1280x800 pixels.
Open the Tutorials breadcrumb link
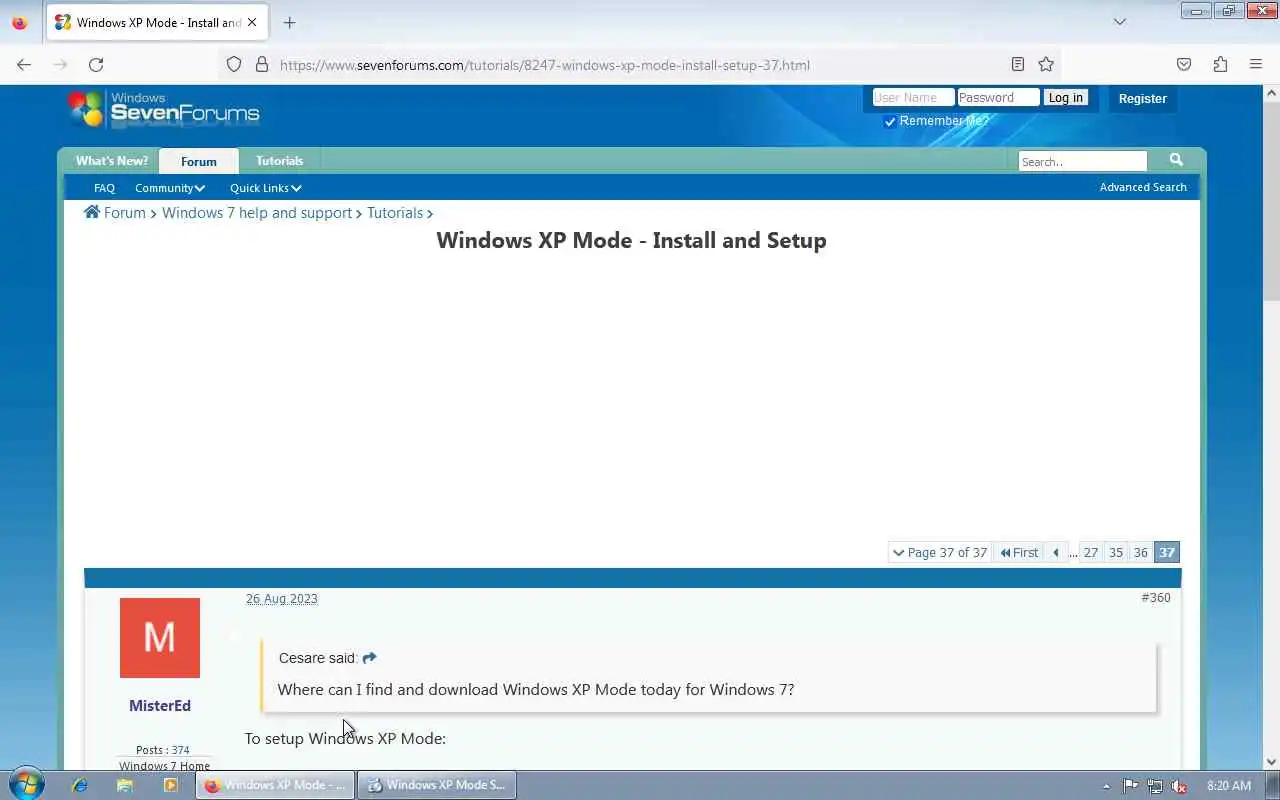coord(395,212)
